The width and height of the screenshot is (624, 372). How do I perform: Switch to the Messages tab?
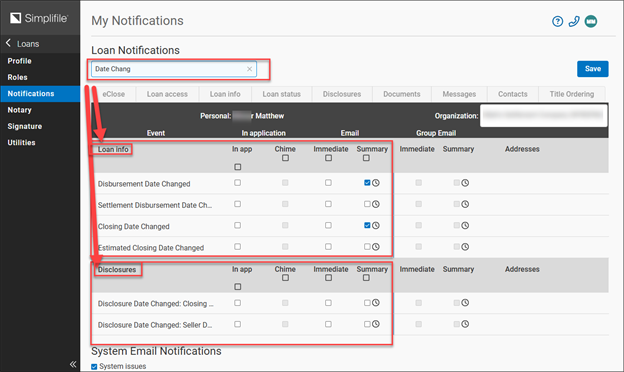459,94
